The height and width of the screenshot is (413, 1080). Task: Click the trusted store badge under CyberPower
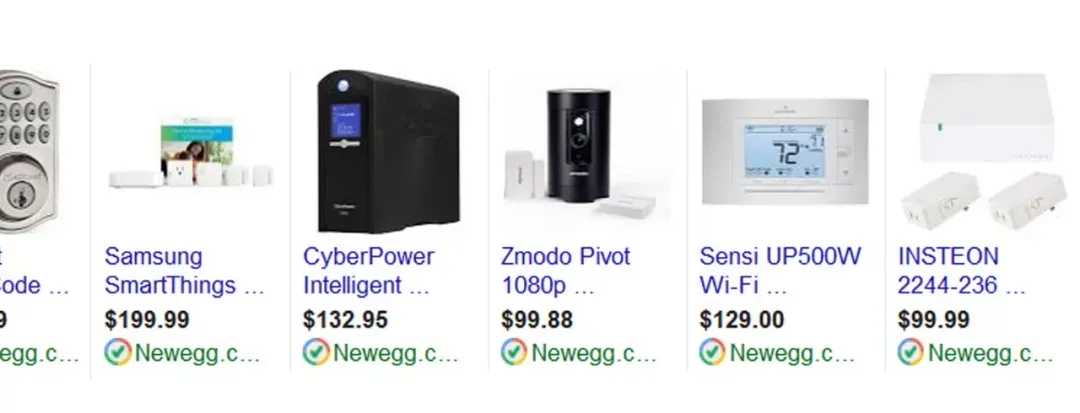pos(316,352)
